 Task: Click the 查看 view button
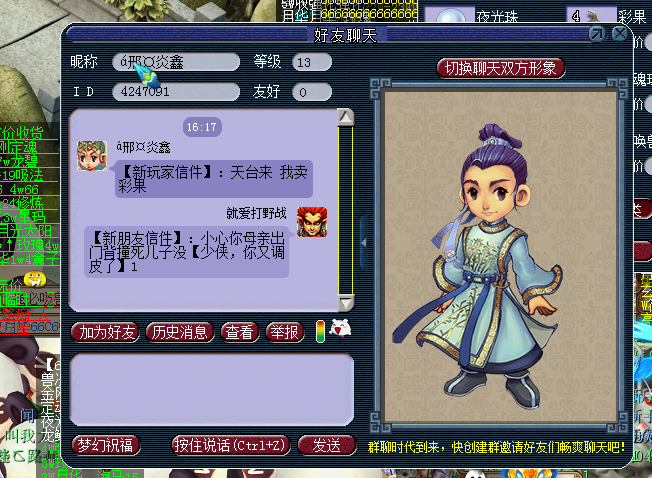(x=240, y=332)
